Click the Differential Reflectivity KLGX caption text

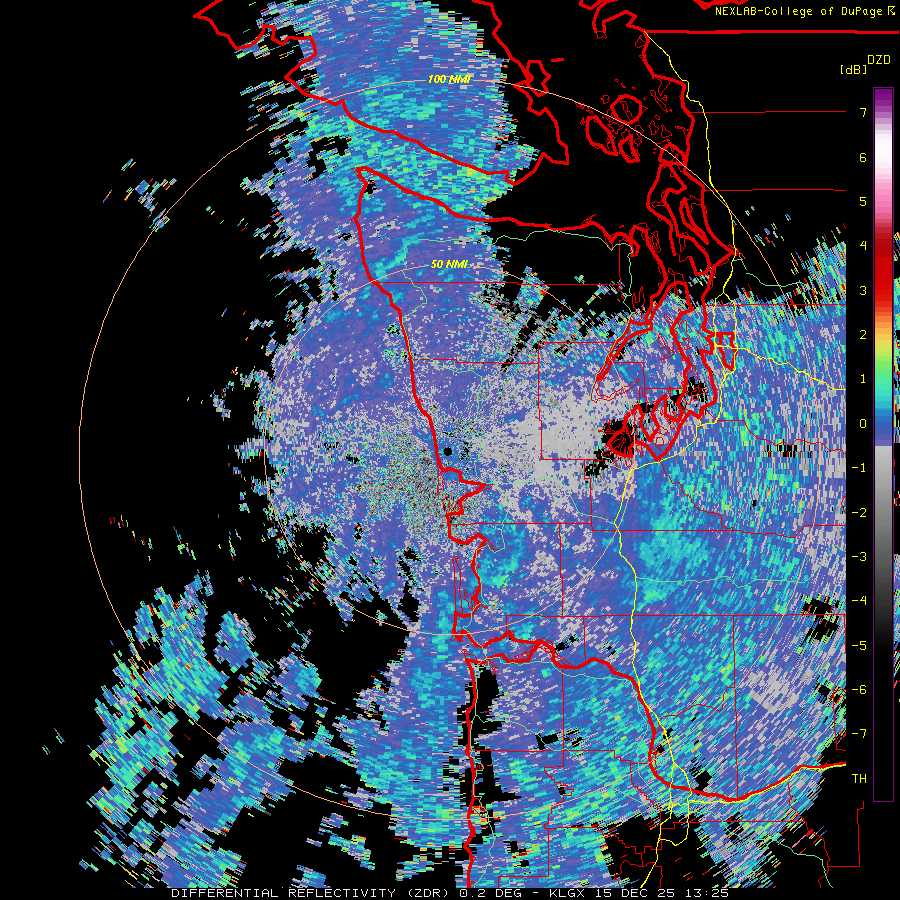click(x=450, y=893)
